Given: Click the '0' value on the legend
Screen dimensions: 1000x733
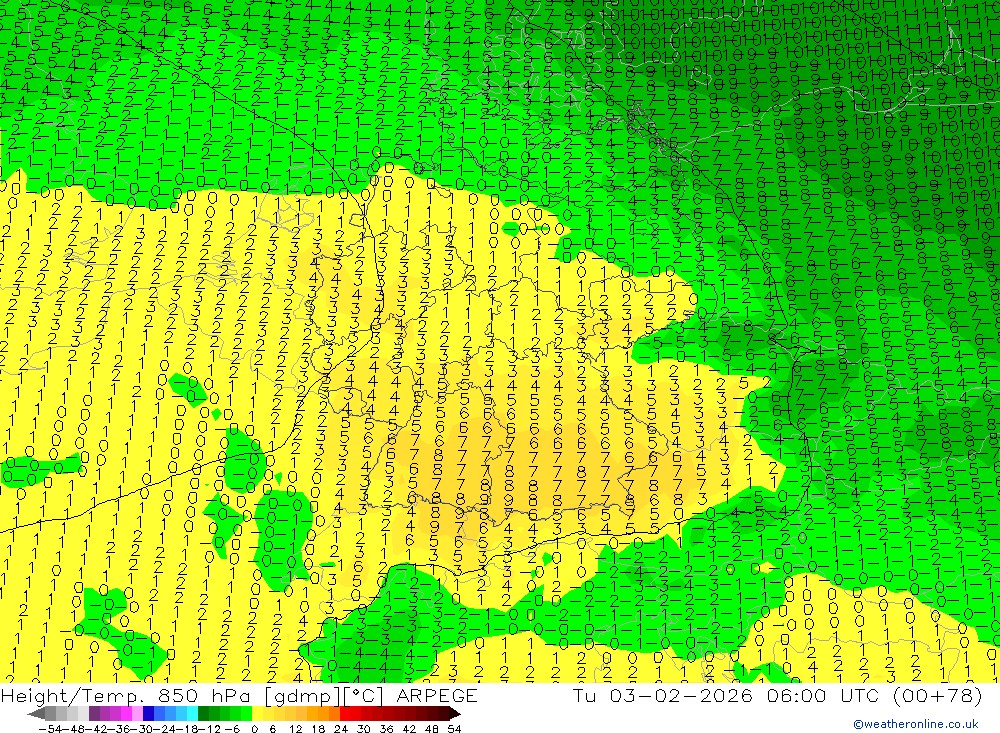Looking at the screenshot, I should 254,729.
